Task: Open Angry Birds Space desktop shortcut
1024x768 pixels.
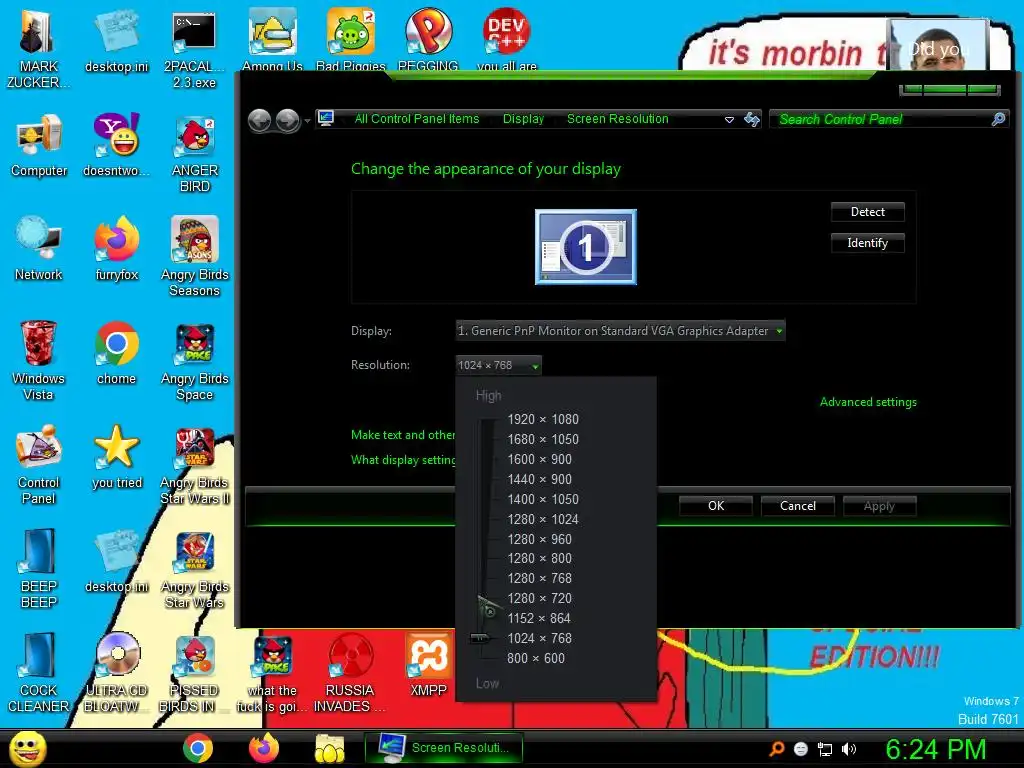Action: click(x=194, y=360)
